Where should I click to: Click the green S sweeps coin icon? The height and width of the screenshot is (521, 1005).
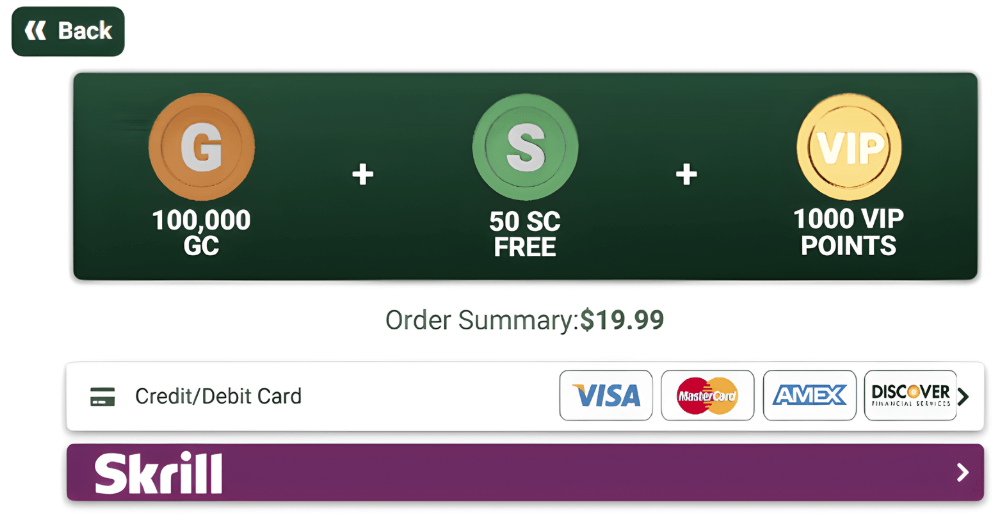click(x=525, y=147)
